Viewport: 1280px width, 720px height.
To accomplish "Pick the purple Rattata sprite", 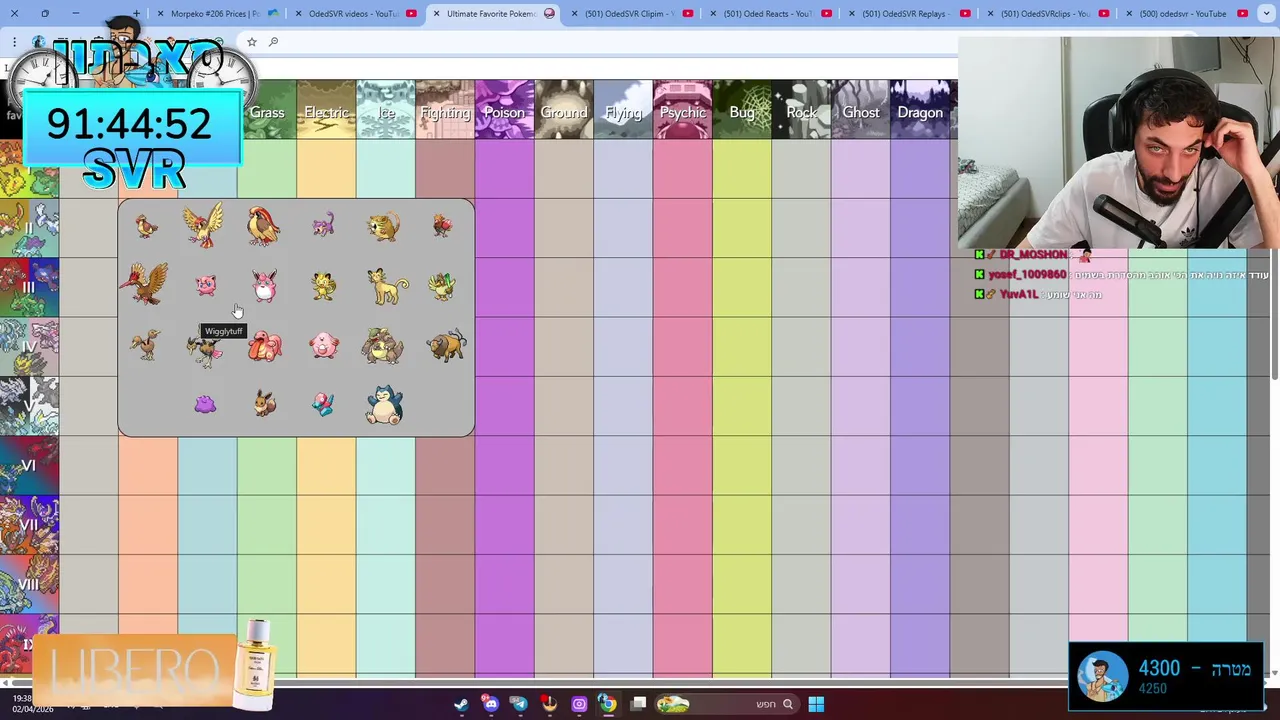I will tap(322, 225).
